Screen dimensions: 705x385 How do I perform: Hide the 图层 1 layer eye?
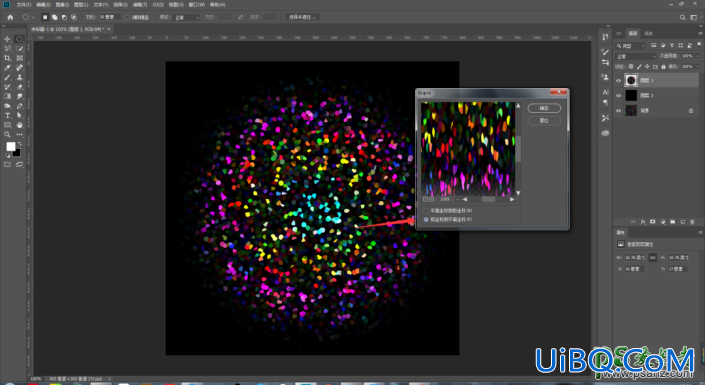click(x=618, y=81)
